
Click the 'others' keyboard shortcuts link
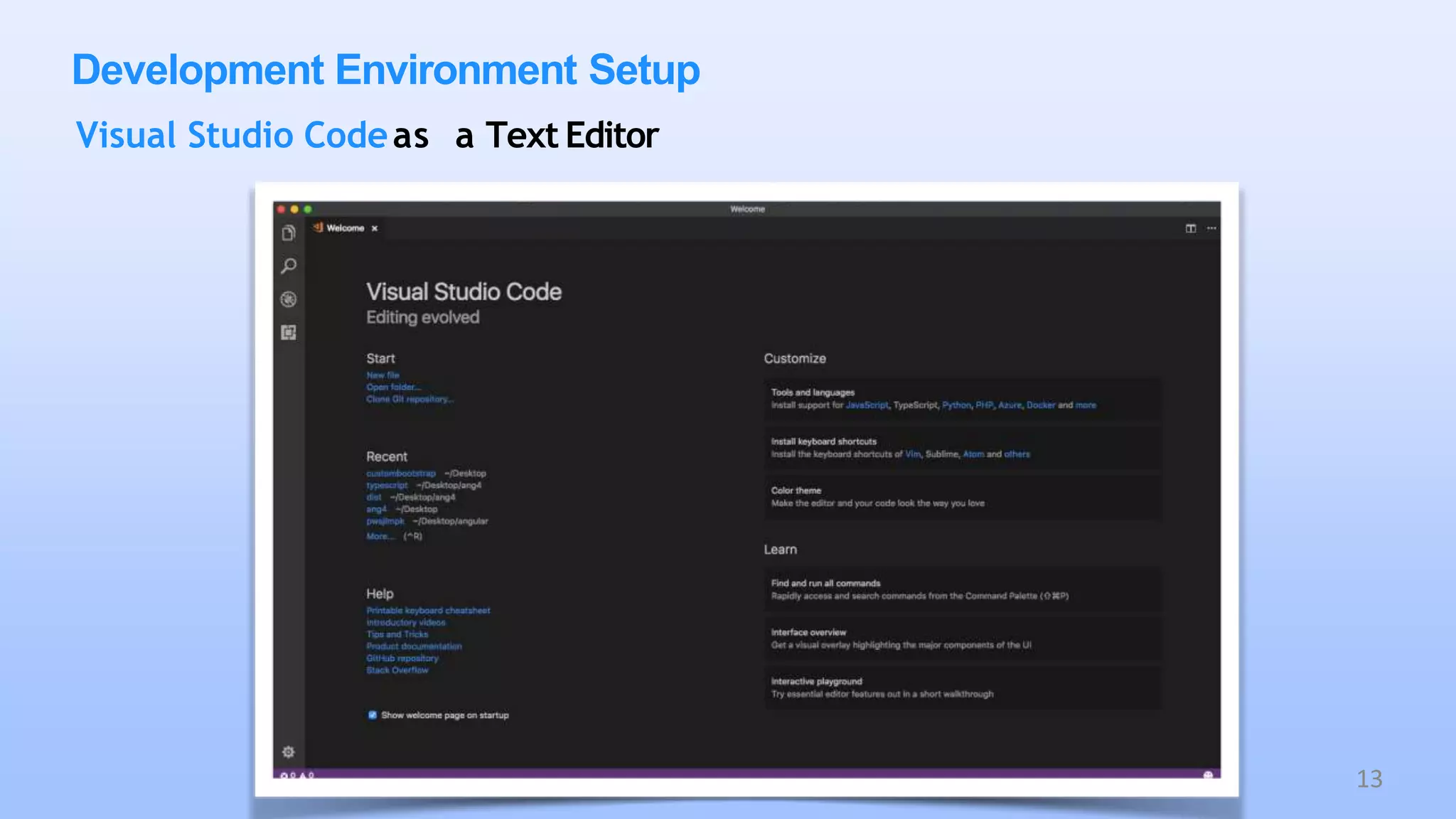click(x=1017, y=454)
